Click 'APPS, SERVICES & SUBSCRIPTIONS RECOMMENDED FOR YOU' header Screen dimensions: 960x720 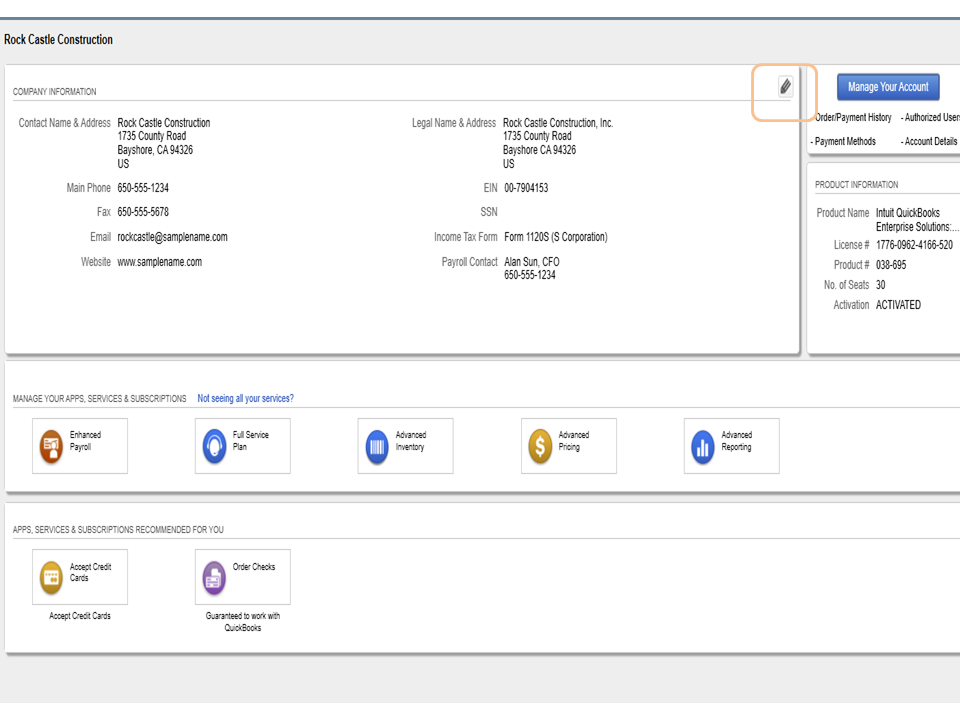pyautogui.click(x=118, y=530)
